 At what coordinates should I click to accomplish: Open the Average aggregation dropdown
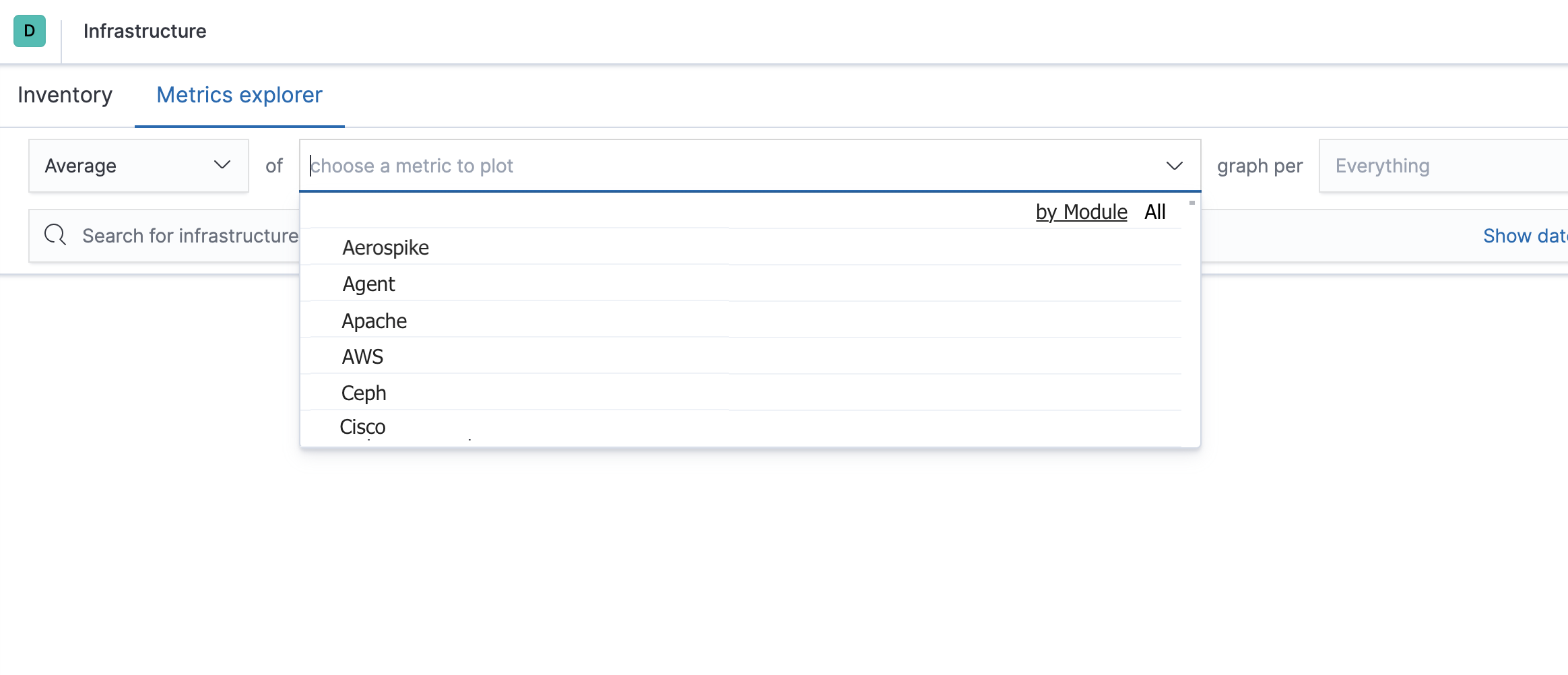pyautogui.click(x=138, y=166)
